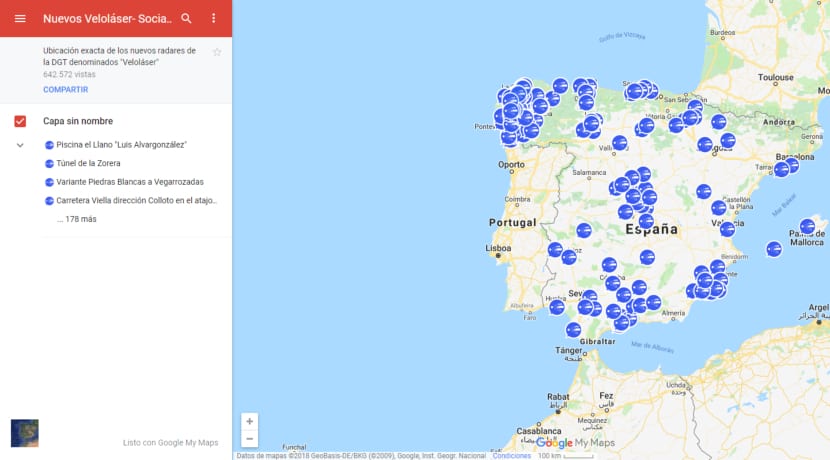
Task: Collapse the layer list with the chevron arrow
Action: [x=20, y=145]
